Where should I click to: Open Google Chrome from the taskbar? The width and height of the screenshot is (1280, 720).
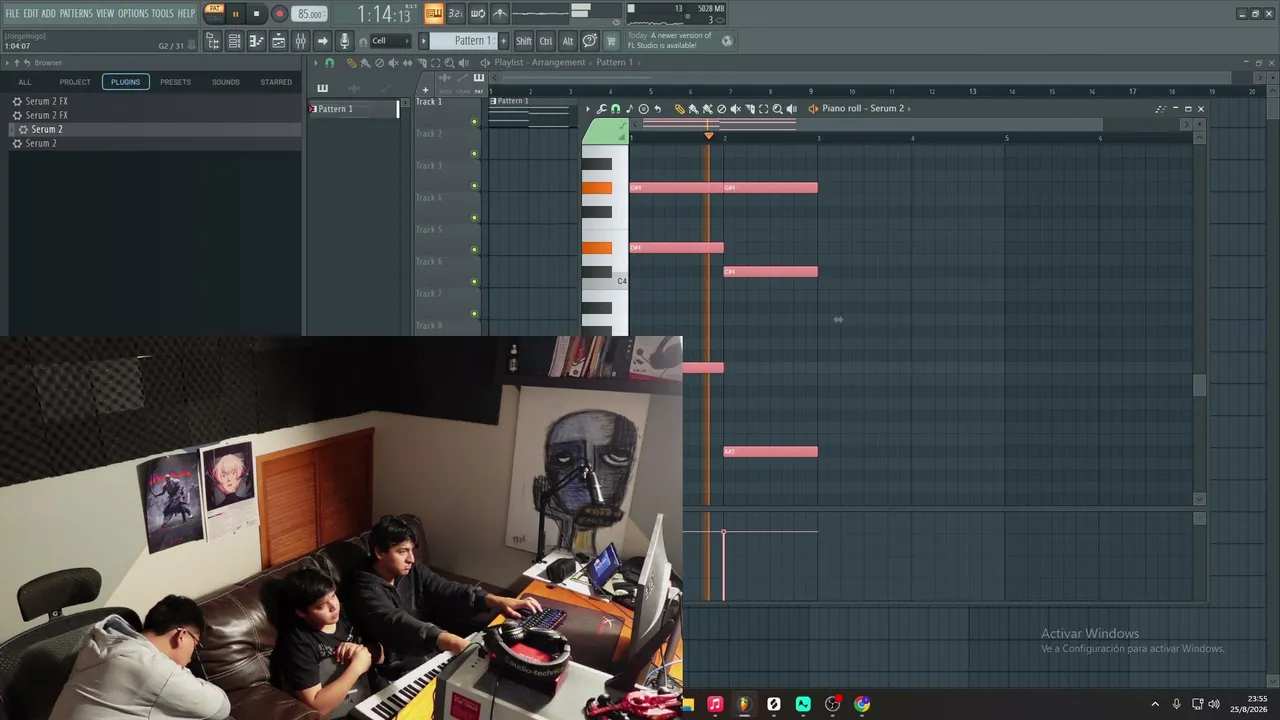862,704
